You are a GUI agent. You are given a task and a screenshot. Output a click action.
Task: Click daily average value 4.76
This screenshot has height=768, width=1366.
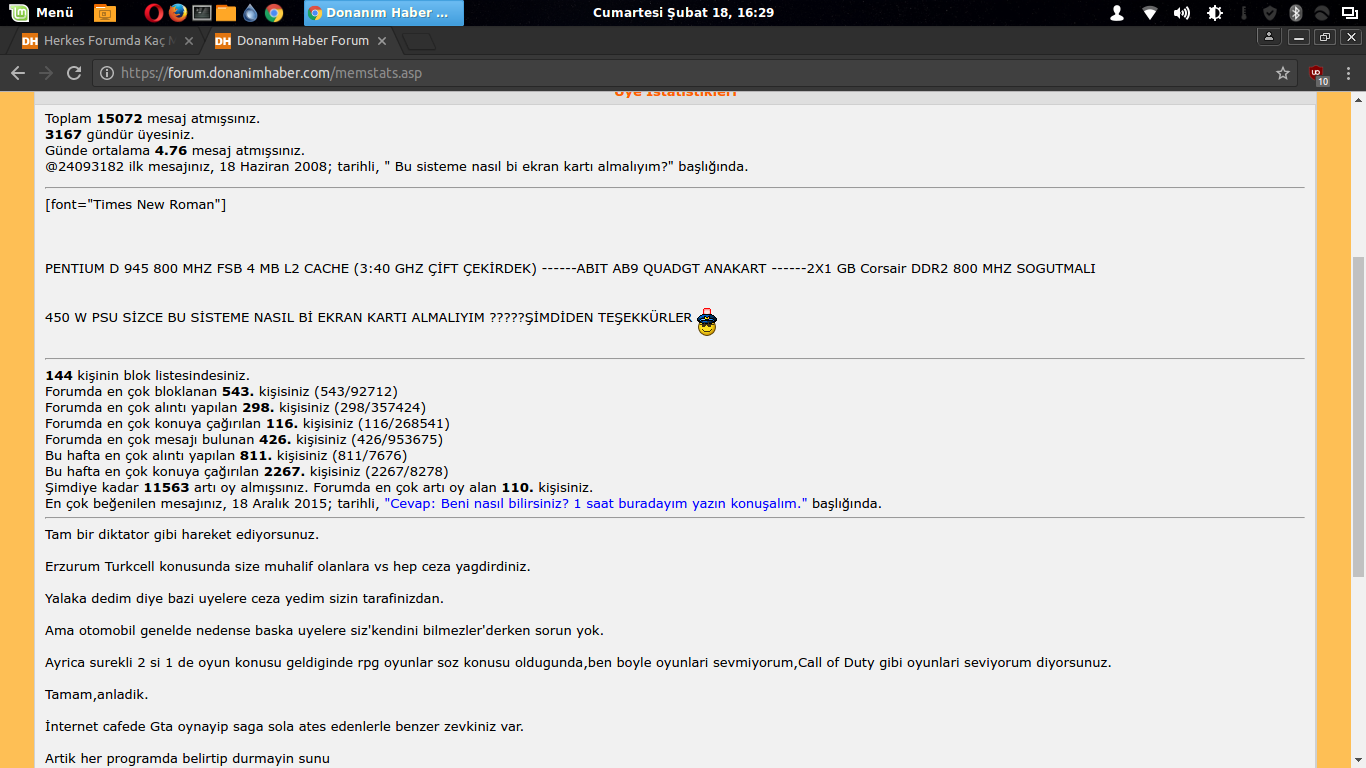coord(171,150)
